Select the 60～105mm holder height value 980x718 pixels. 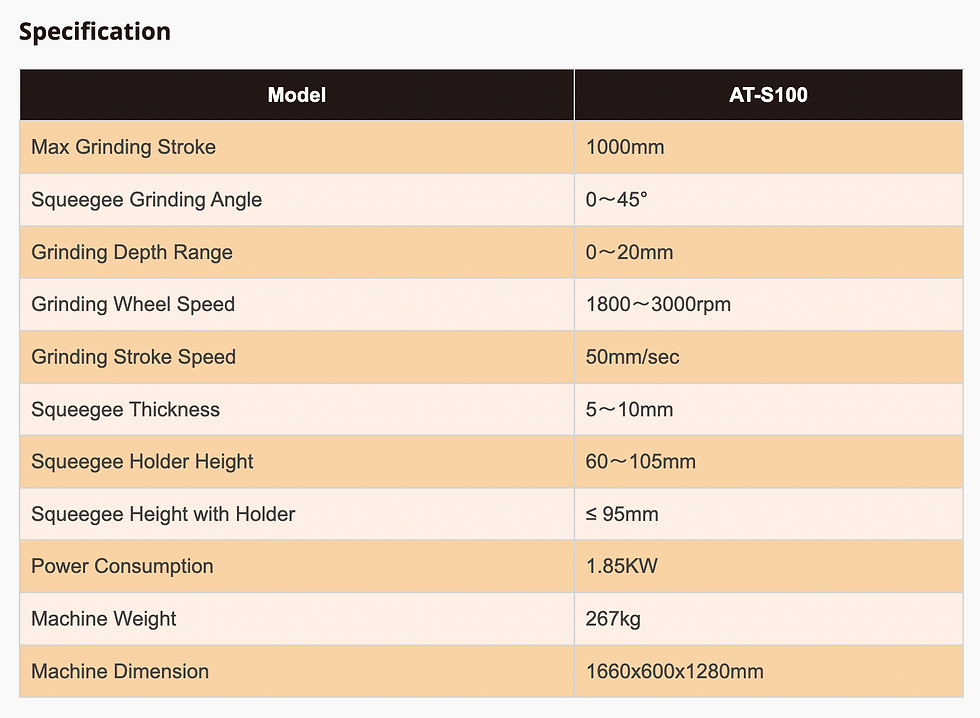click(641, 462)
